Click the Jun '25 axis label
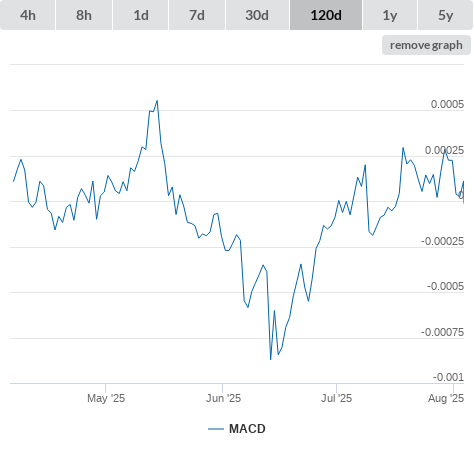Screen dimensions: 474x455 (x=223, y=398)
